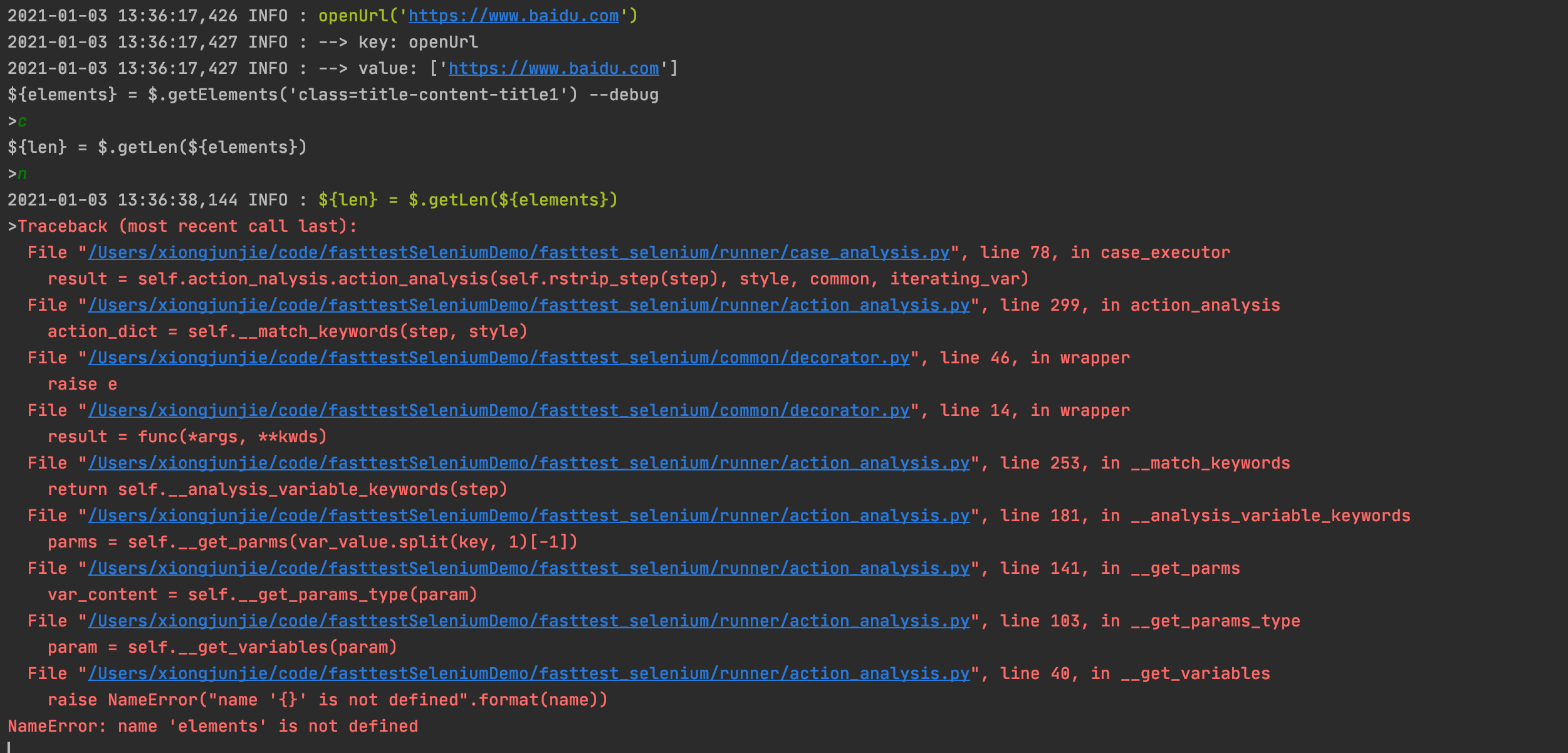Open action_analysis.py line 141 traceback link
Screen dimensions: 1568x753
coord(528,568)
